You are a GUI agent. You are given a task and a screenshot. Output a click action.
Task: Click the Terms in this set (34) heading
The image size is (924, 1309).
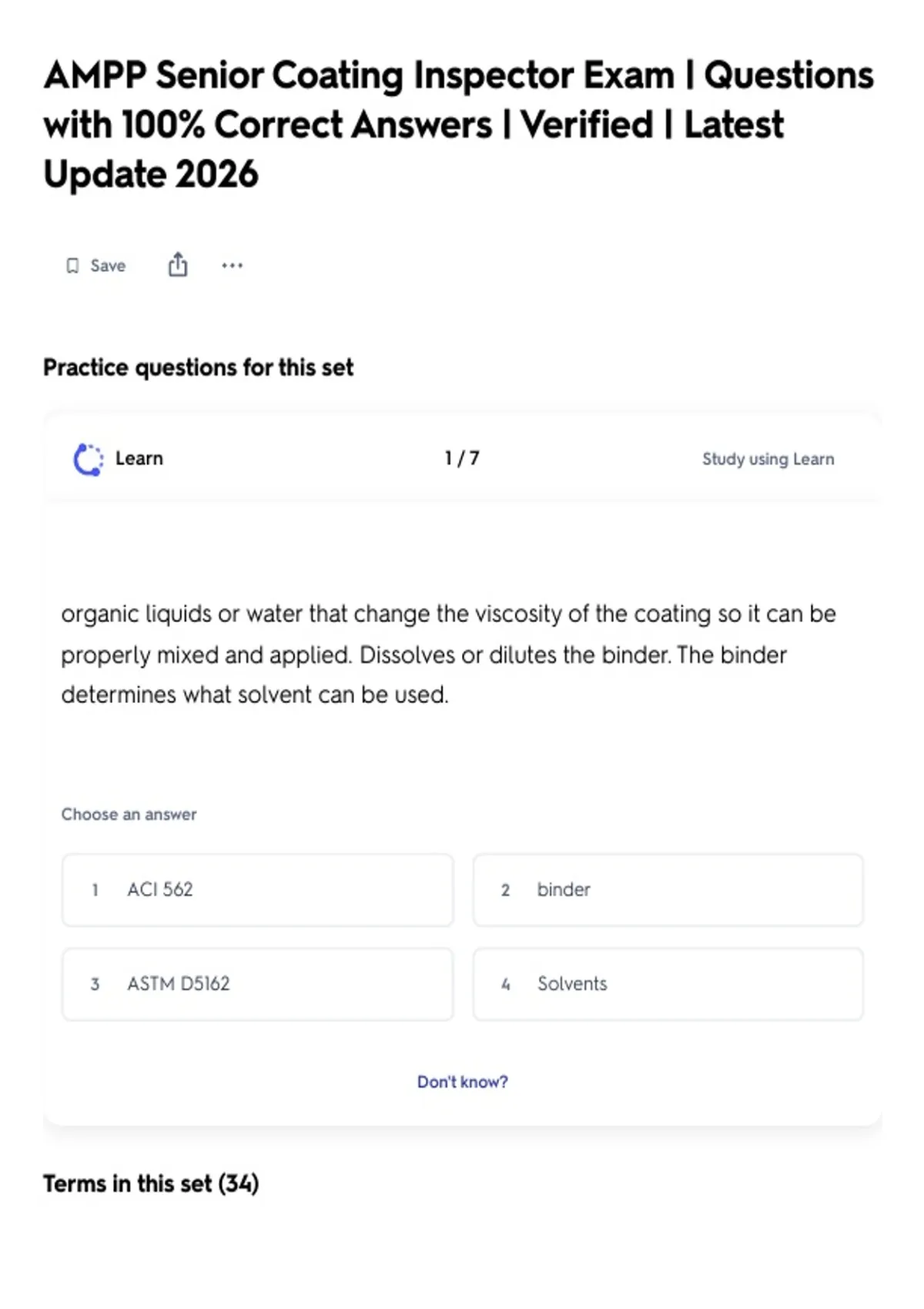pos(151,1183)
